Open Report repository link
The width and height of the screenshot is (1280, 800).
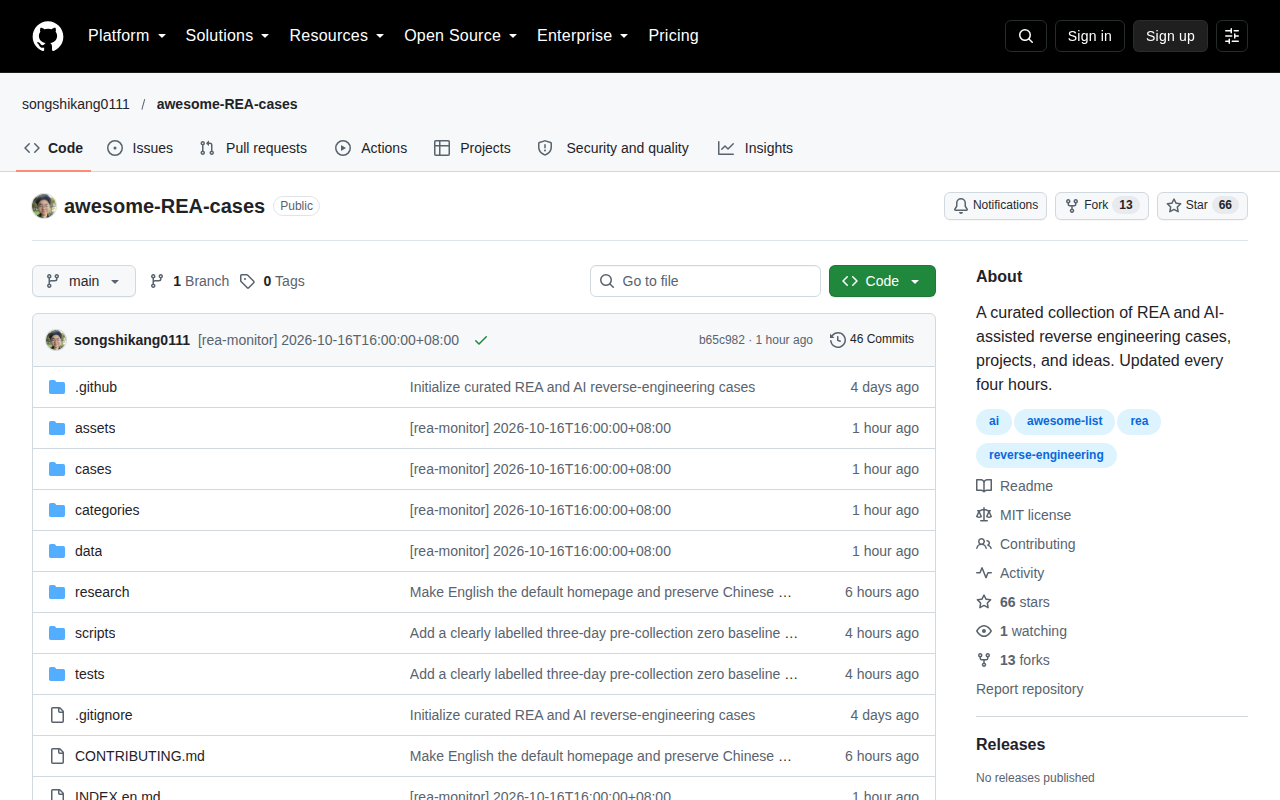1029,689
